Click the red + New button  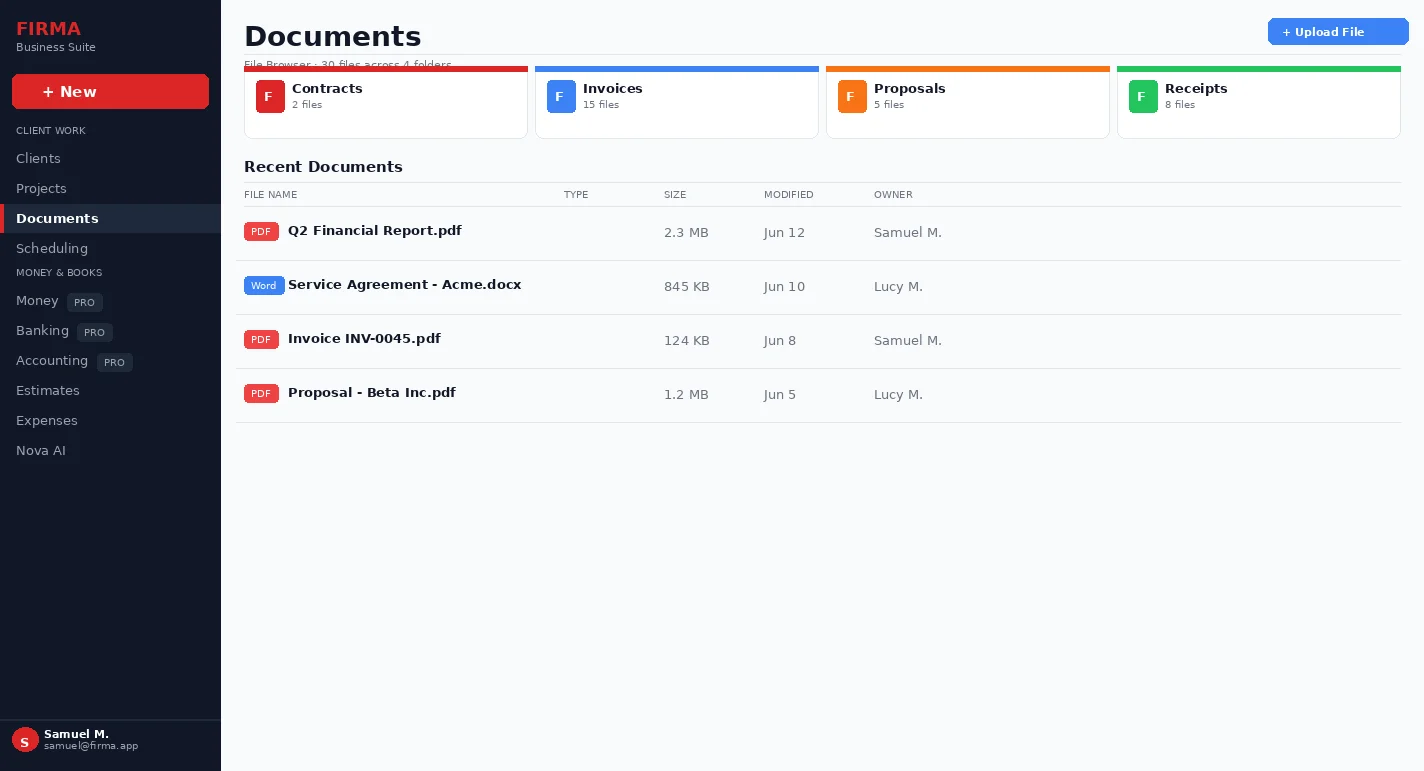(110, 91)
